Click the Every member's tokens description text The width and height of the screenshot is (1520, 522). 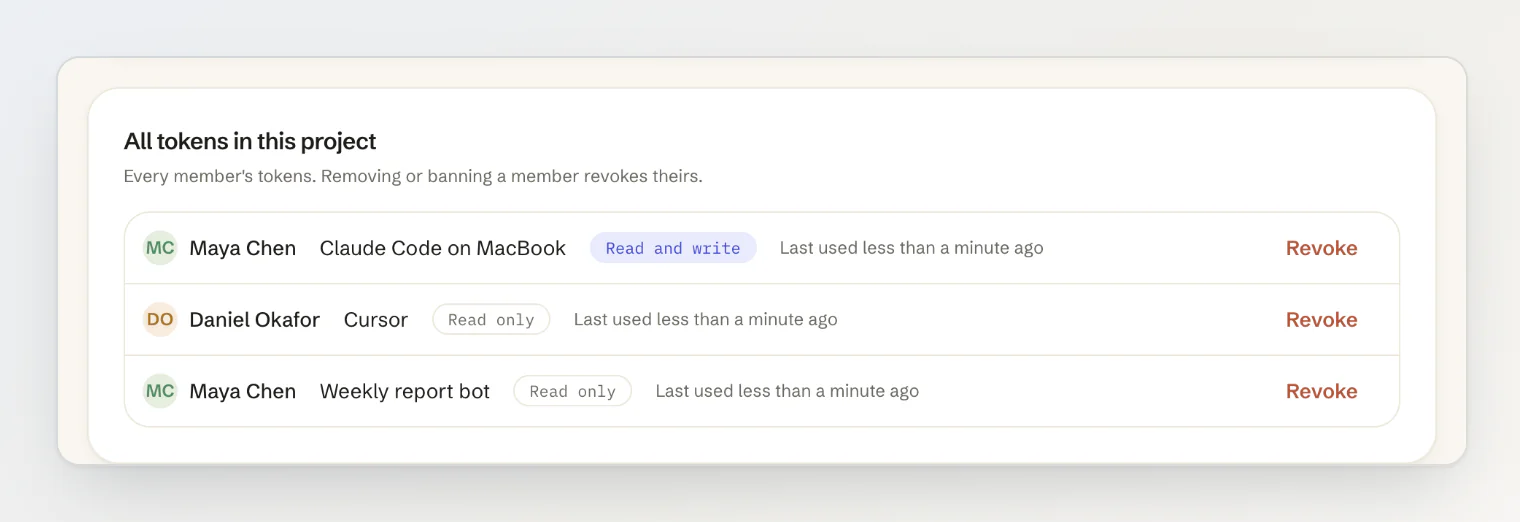[413, 177]
